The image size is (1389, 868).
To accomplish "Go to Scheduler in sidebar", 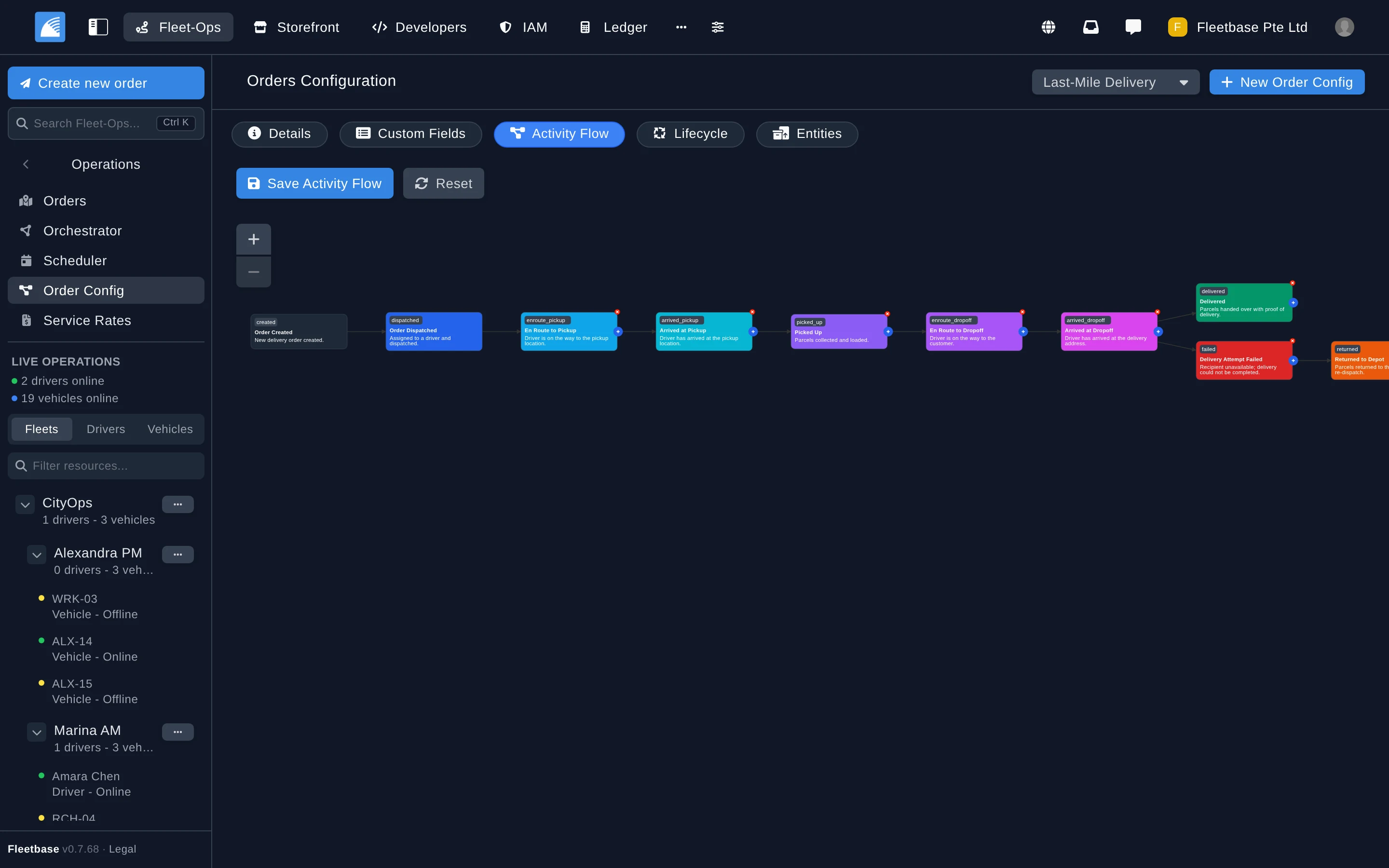I will [106, 260].
